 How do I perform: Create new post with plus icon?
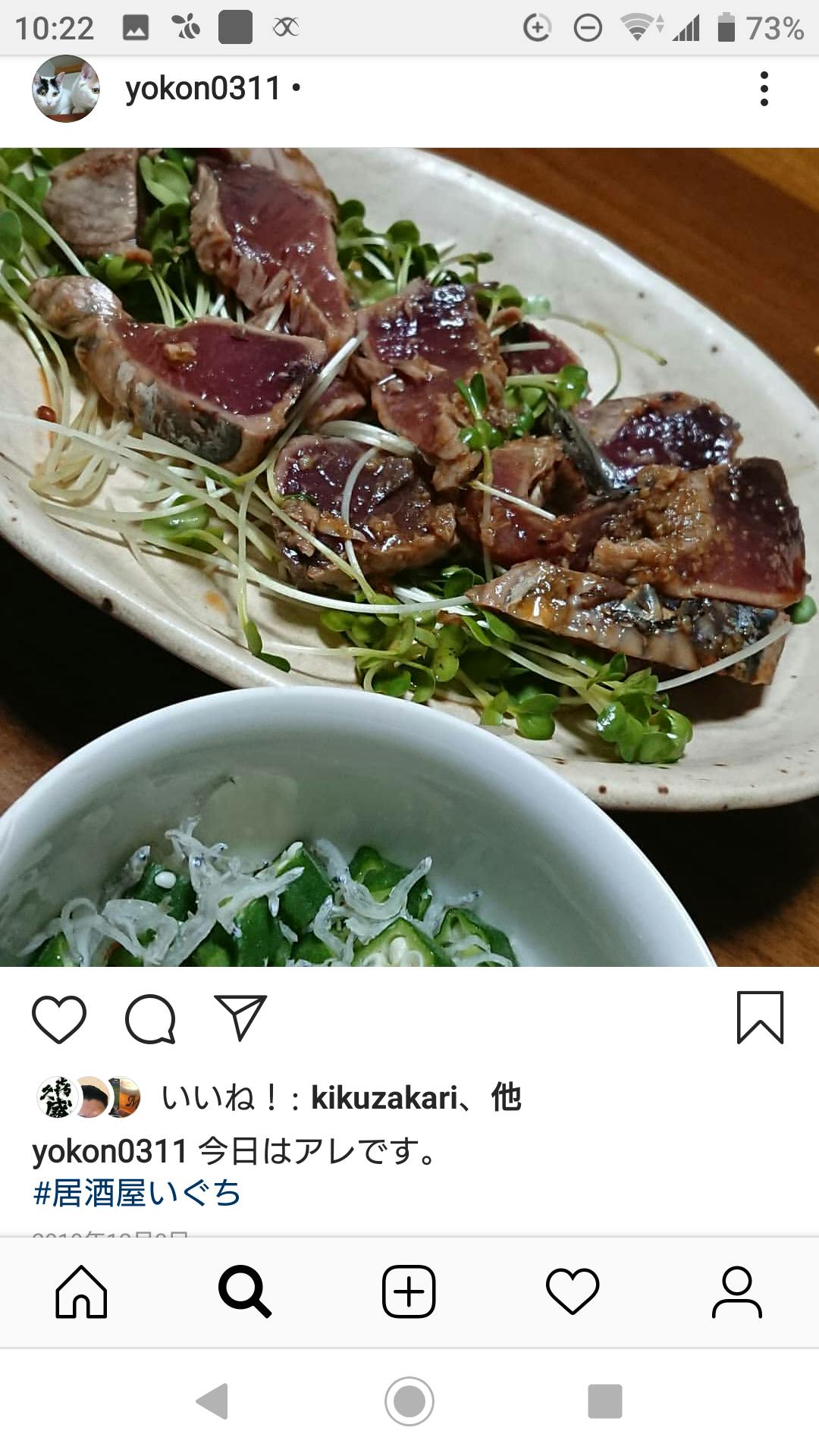tap(409, 1291)
